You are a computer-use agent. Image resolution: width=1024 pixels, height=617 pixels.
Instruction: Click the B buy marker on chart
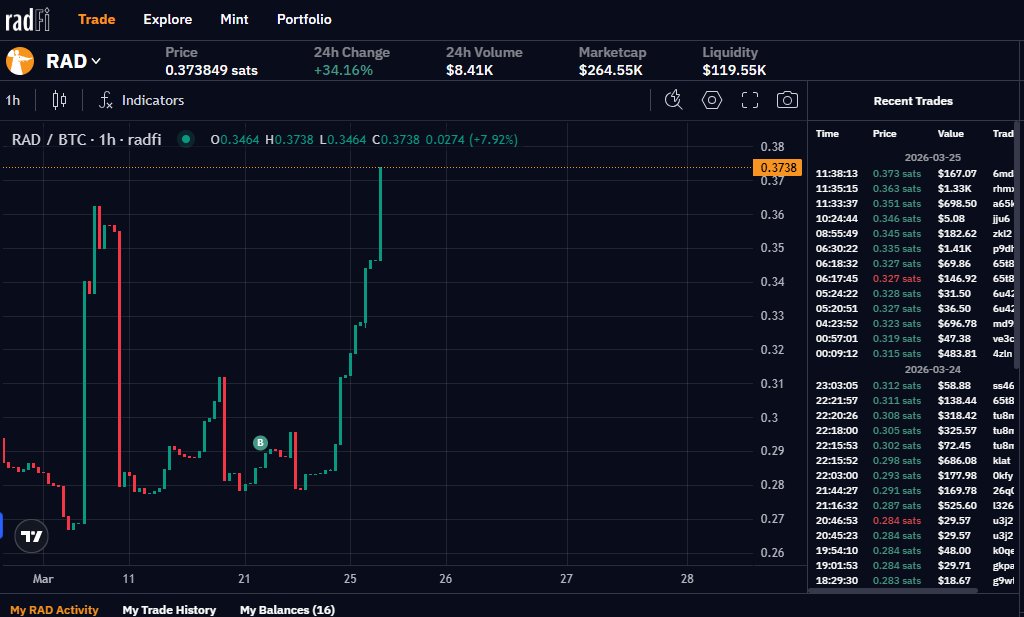click(x=260, y=443)
